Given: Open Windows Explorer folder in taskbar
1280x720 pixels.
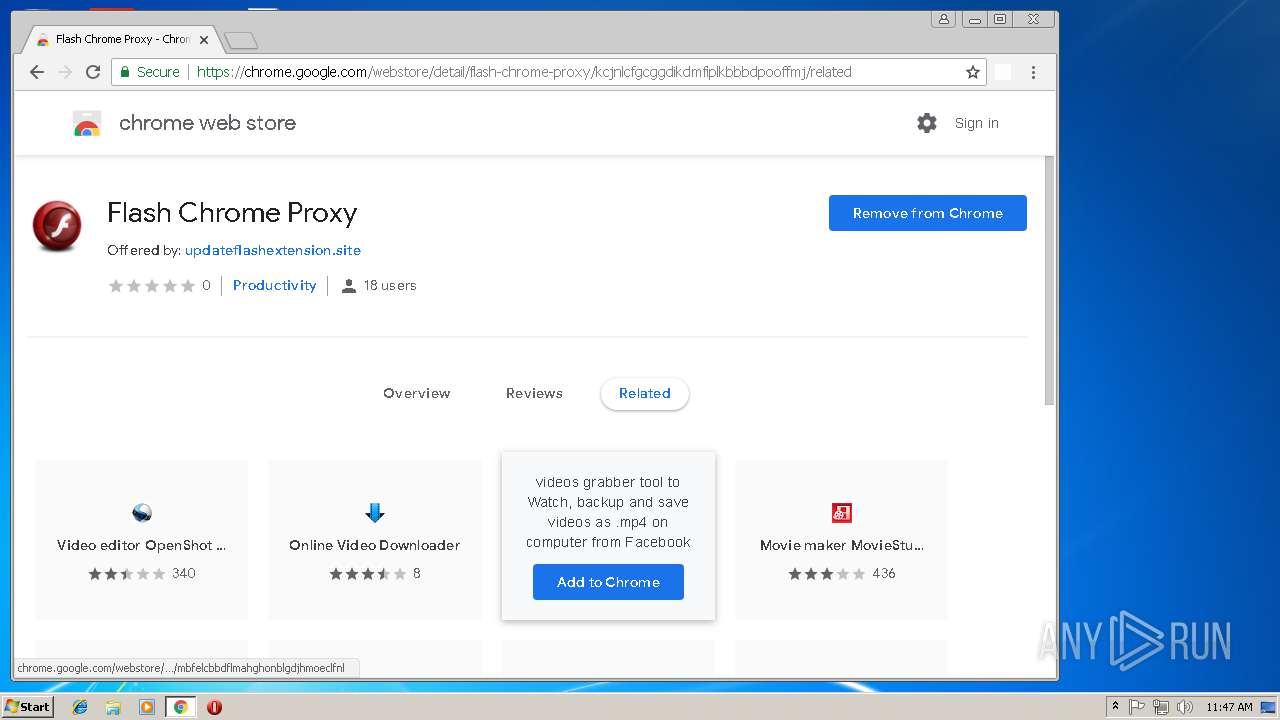Looking at the screenshot, I should coord(113,707).
